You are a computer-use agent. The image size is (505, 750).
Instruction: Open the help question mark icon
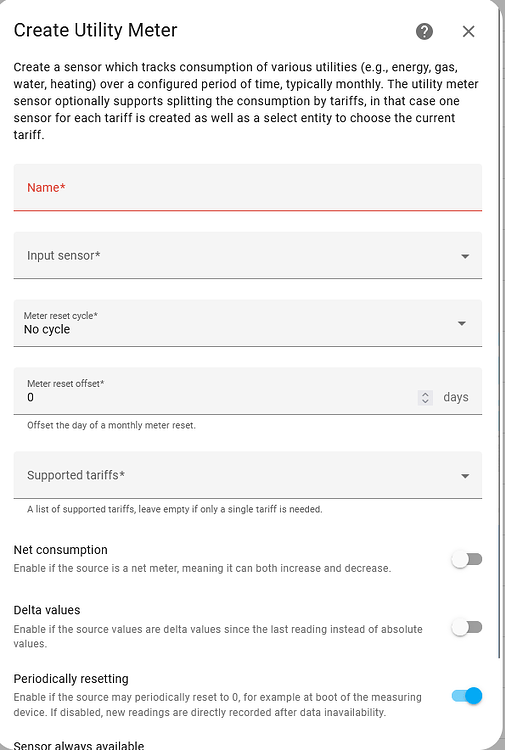[x=424, y=32]
